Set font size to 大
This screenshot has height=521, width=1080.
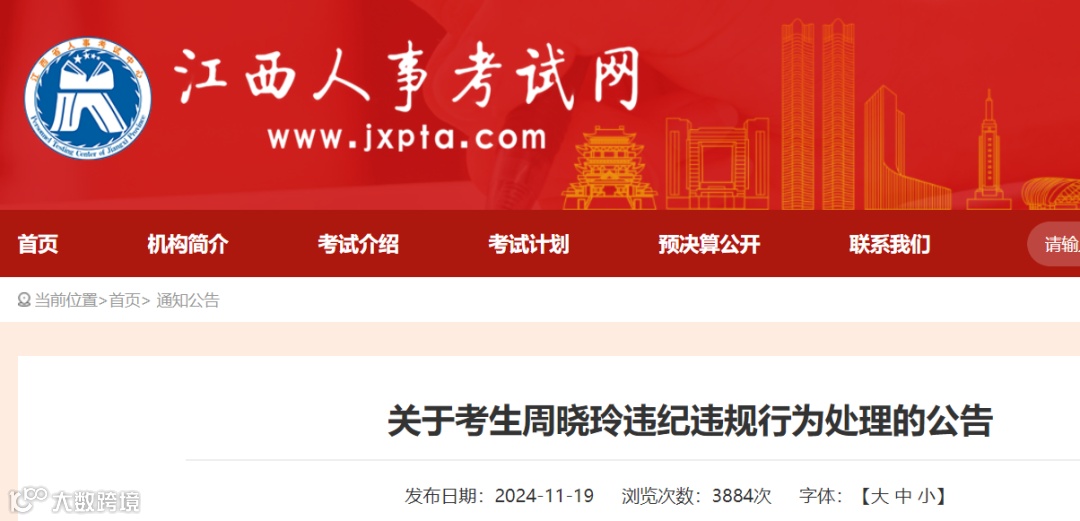pos(880,496)
